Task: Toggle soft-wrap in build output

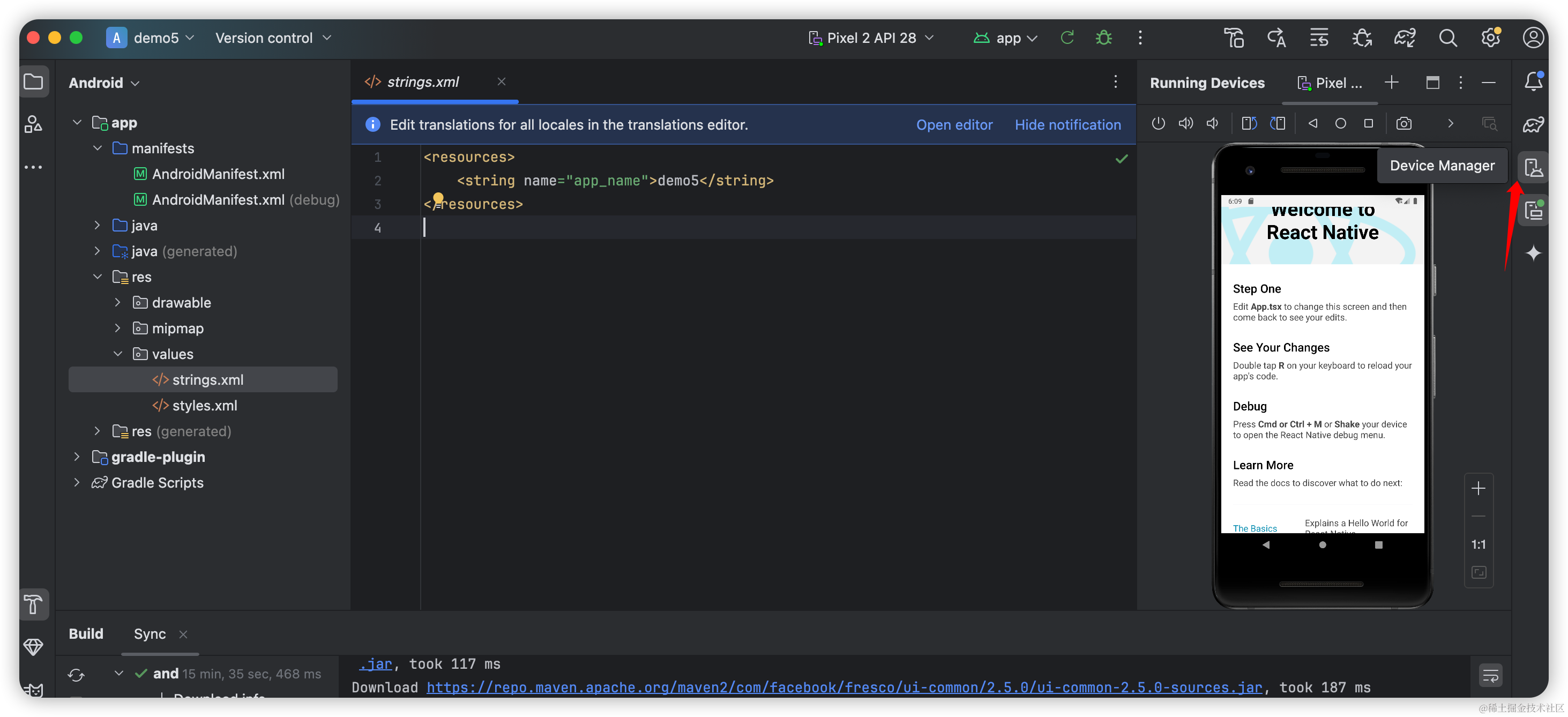Action: tap(1490, 675)
